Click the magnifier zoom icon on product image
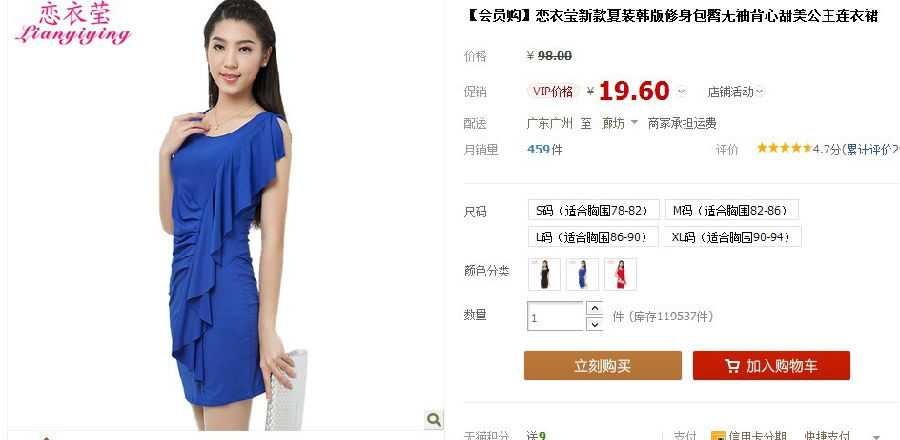 (x=434, y=419)
